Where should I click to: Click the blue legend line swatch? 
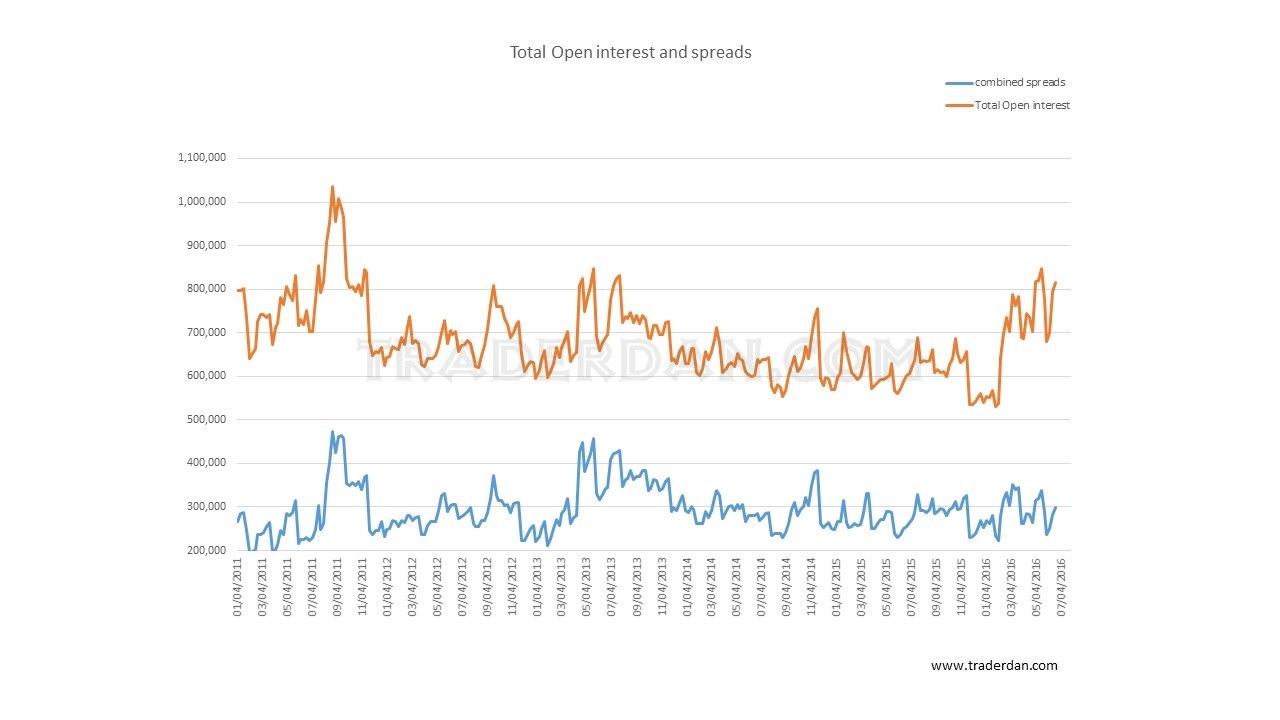[958, 83]
